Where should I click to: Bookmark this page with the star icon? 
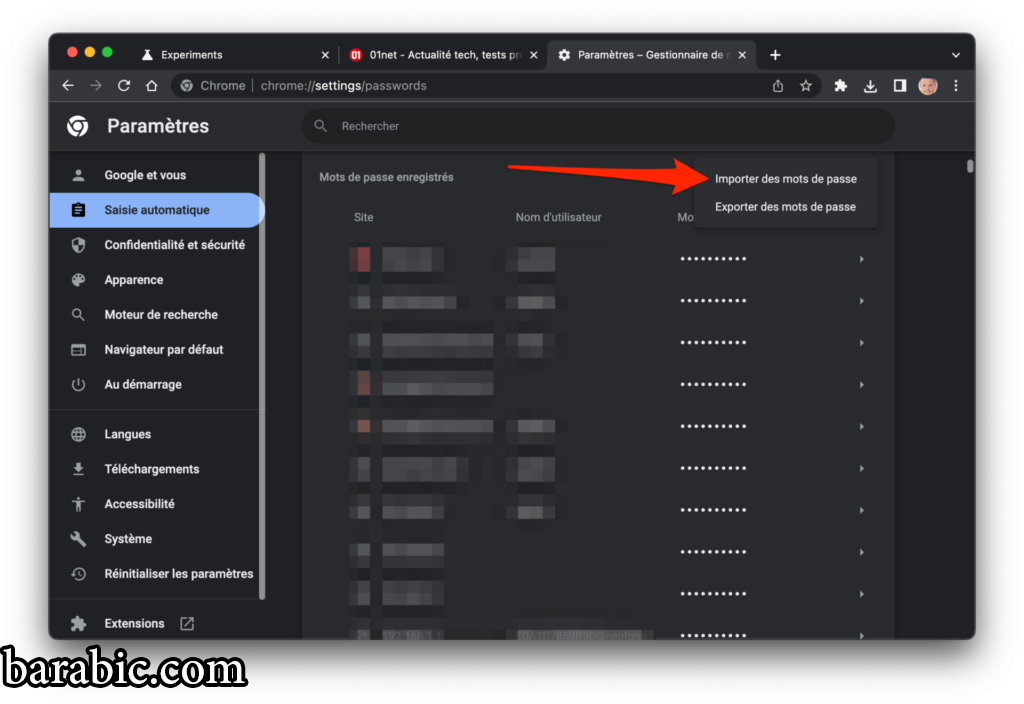806,86
